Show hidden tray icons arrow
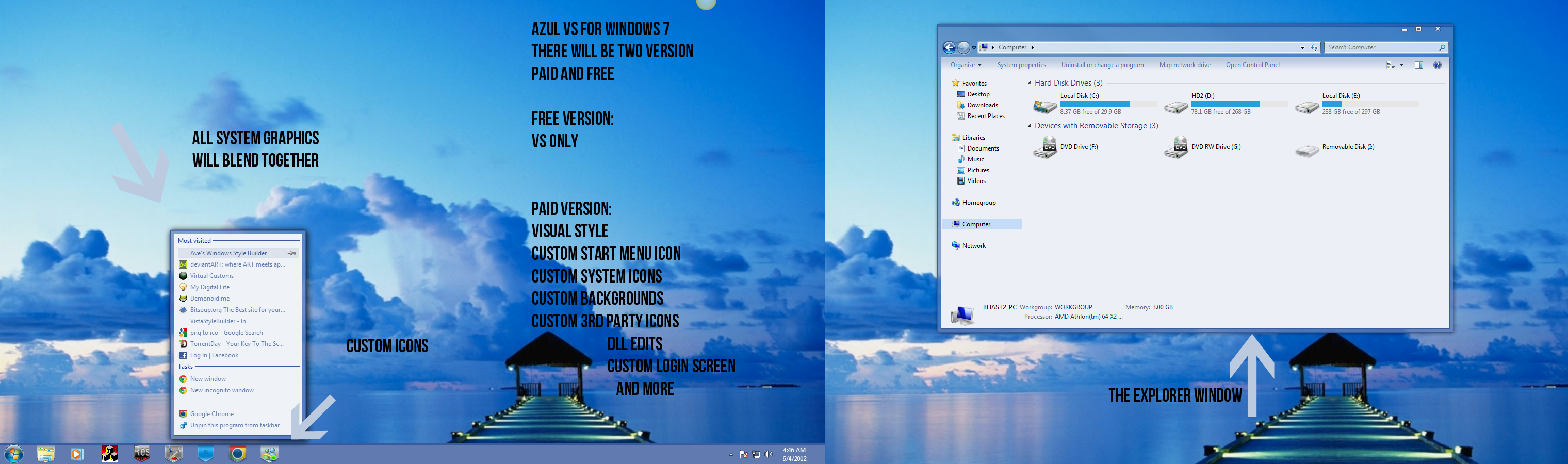This screenshot has width=1568, height=464. [x=730, y=454]
